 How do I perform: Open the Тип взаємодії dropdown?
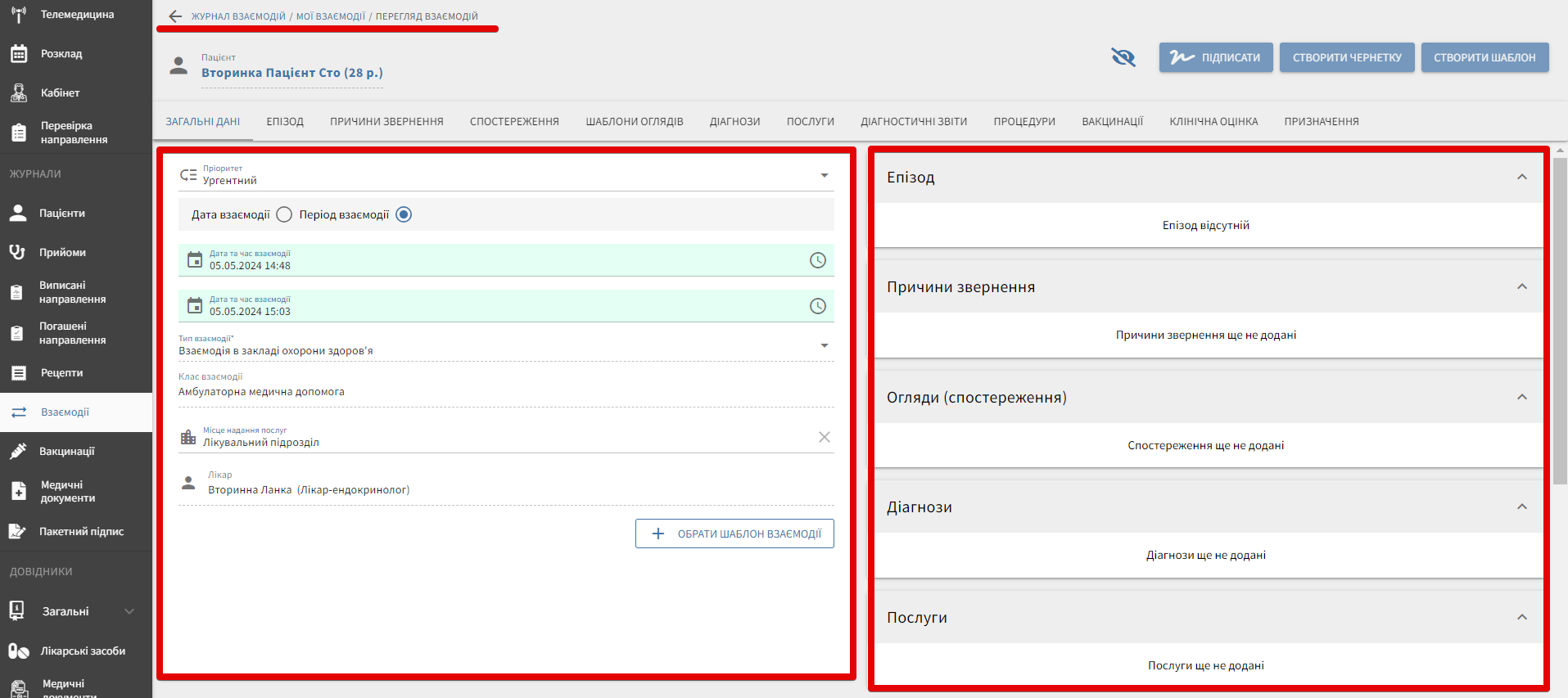coord(824,346)
